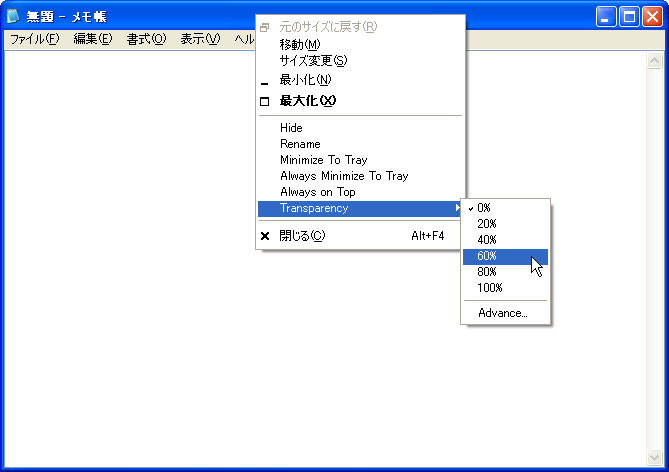Enable Always Minimize To Tray
669x472 pixels.
click(360, 176)
